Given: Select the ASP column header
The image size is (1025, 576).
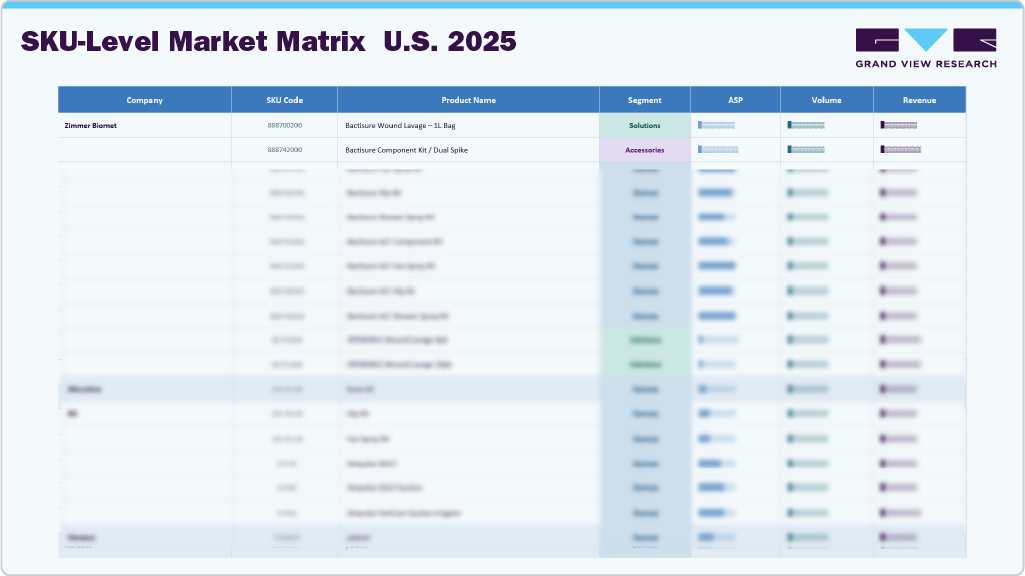Looking at the screenshot, I should pyautogui.click(x=735, y=100).
